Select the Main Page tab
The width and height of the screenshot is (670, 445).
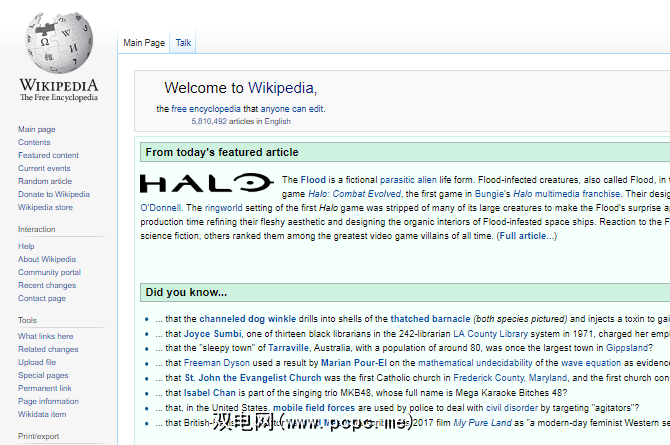click(144, 43)
